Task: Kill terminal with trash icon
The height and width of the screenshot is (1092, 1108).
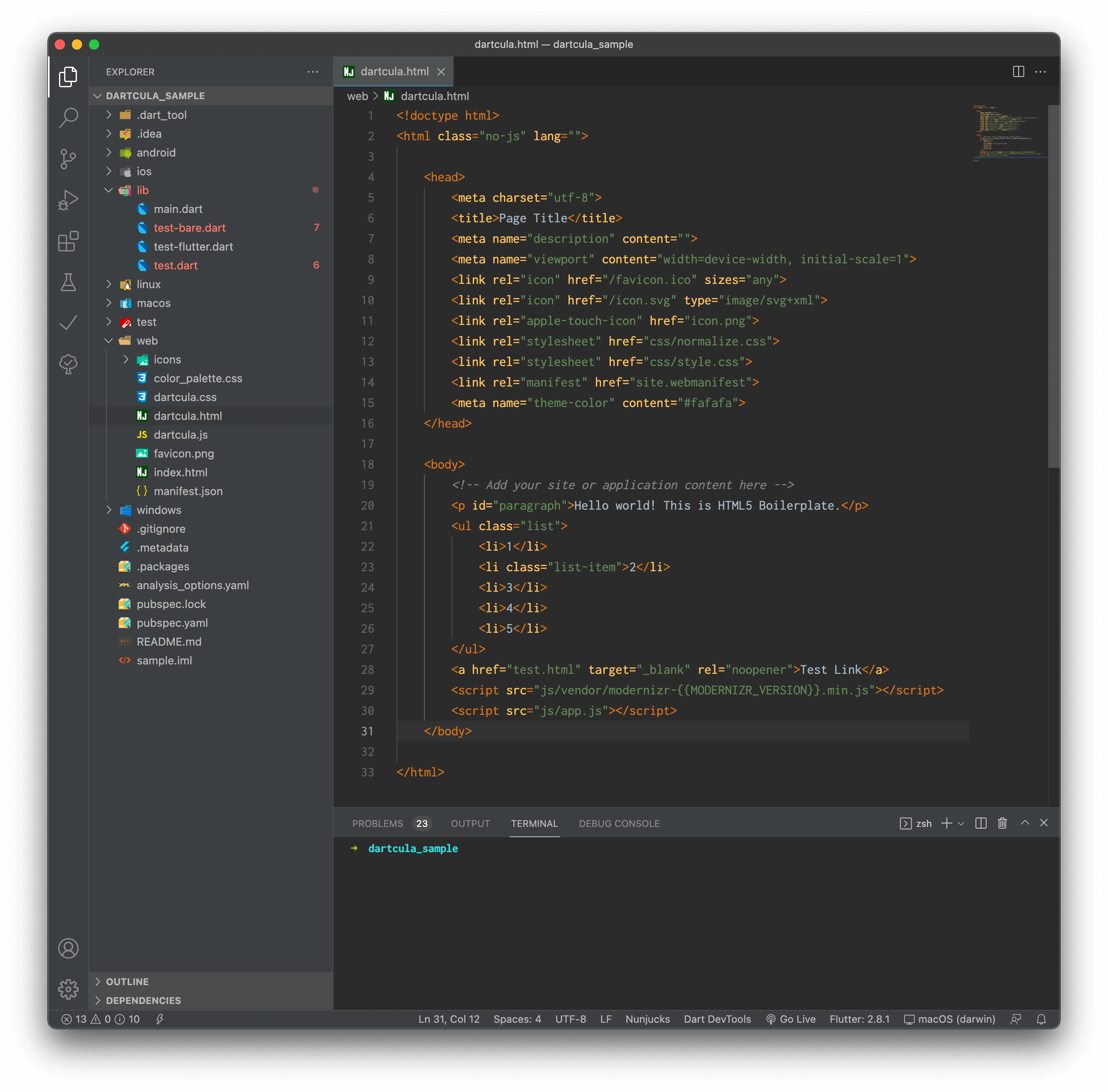Action: [1002, 823]
